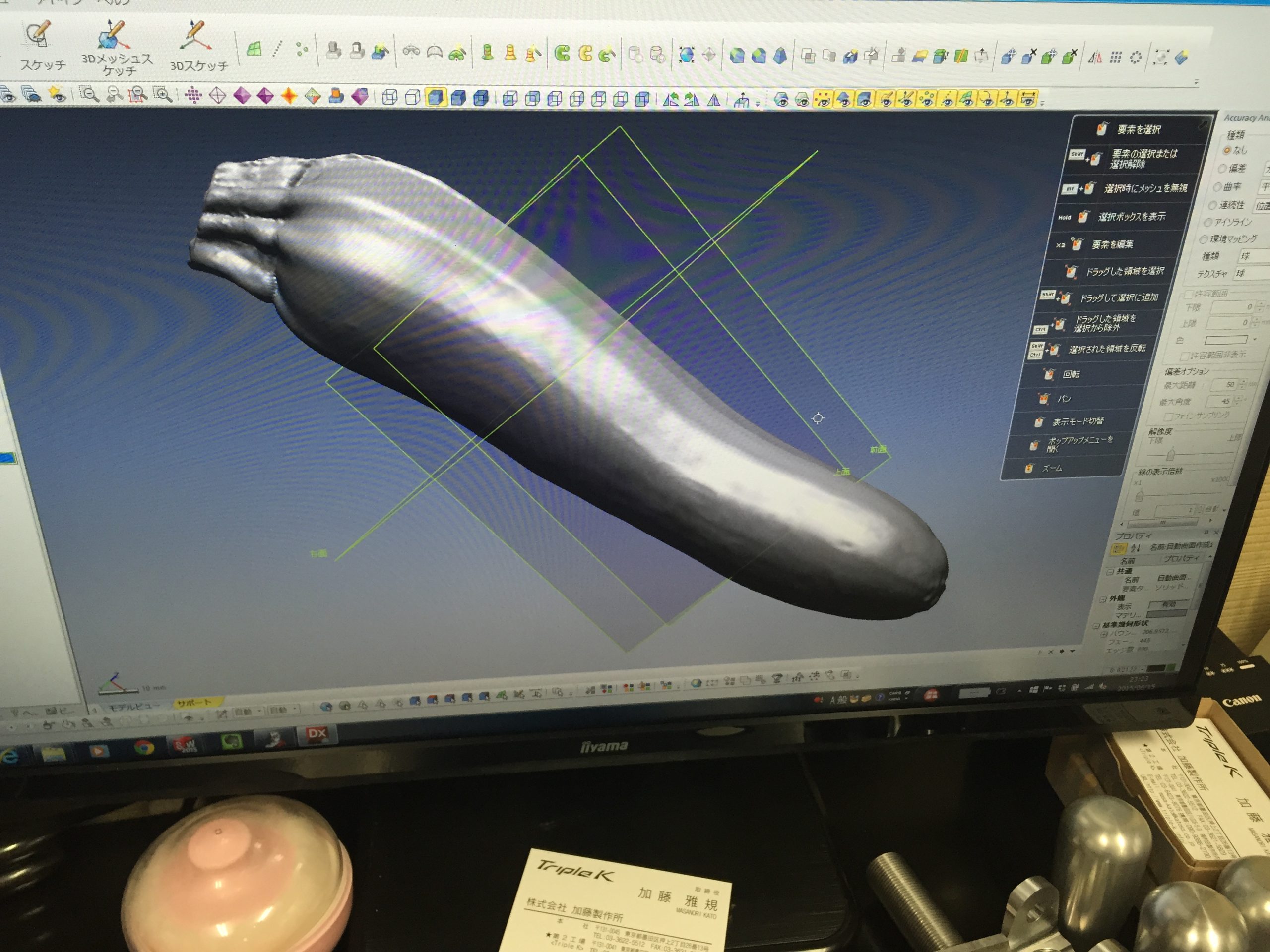The image size is (1270, 952).
Task: Adjust the 線の表示倍数 slider handle
Action: click(x=1140, y=495)
